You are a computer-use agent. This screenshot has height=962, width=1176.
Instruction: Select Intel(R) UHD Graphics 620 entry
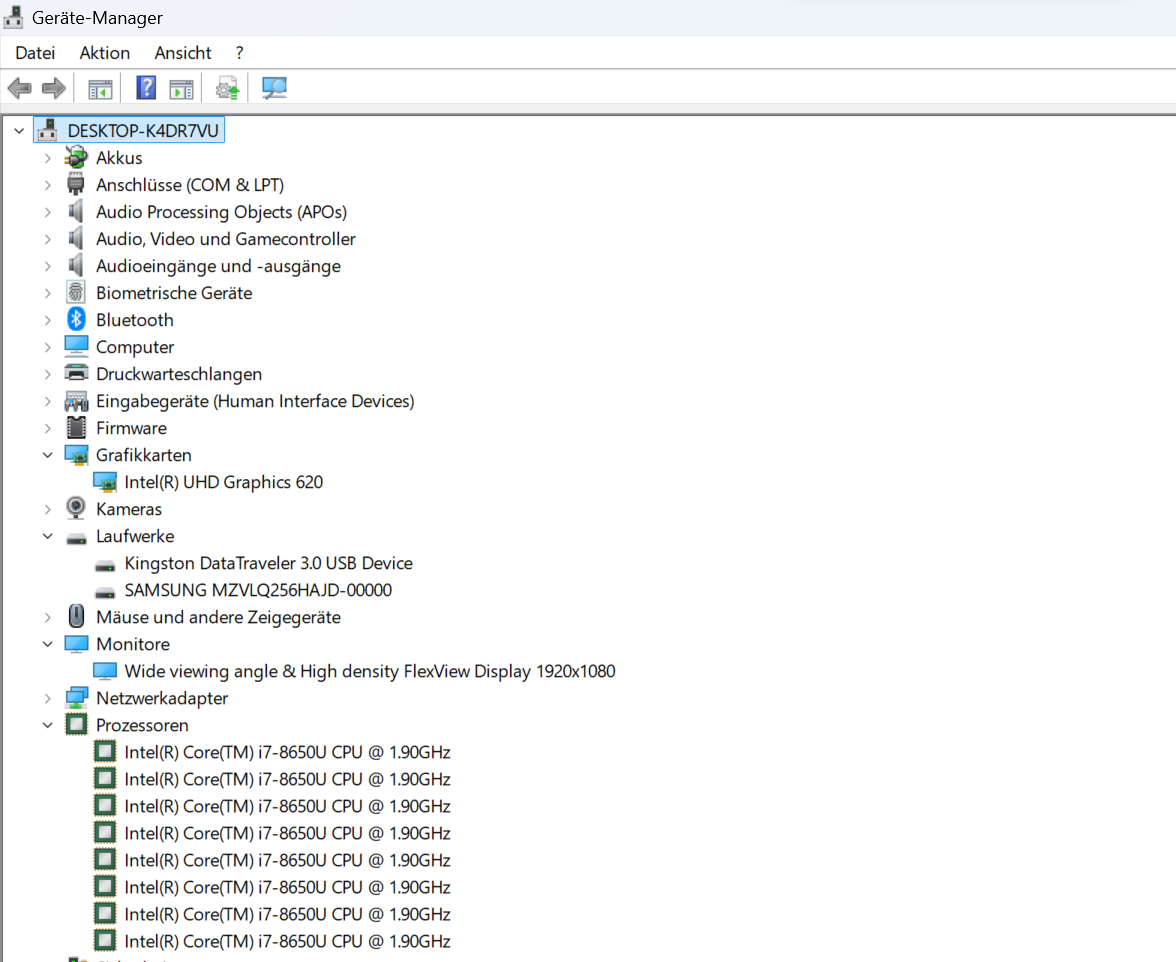pyautogui.click(x=224, y=481)
